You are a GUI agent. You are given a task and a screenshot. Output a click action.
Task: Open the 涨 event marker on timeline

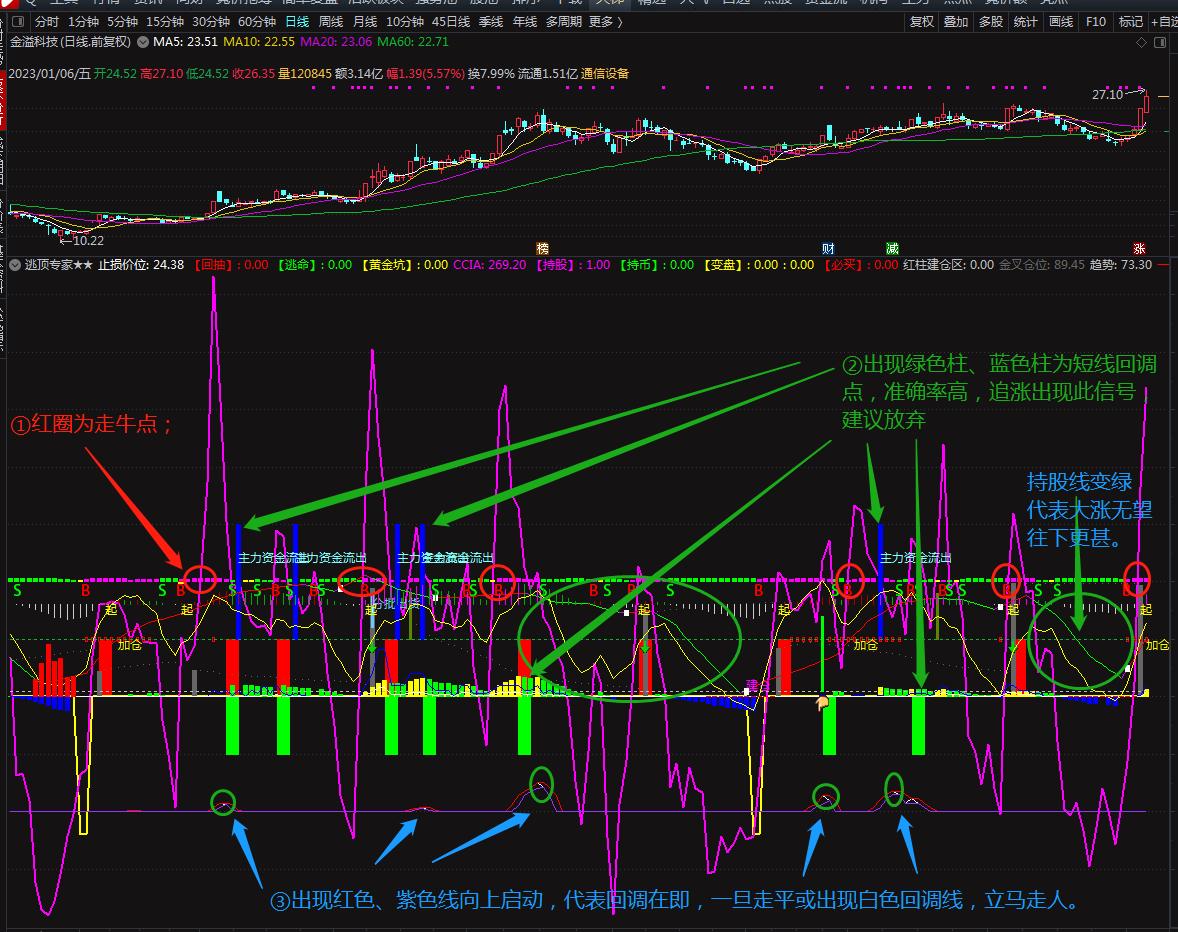coord(1140,249)
